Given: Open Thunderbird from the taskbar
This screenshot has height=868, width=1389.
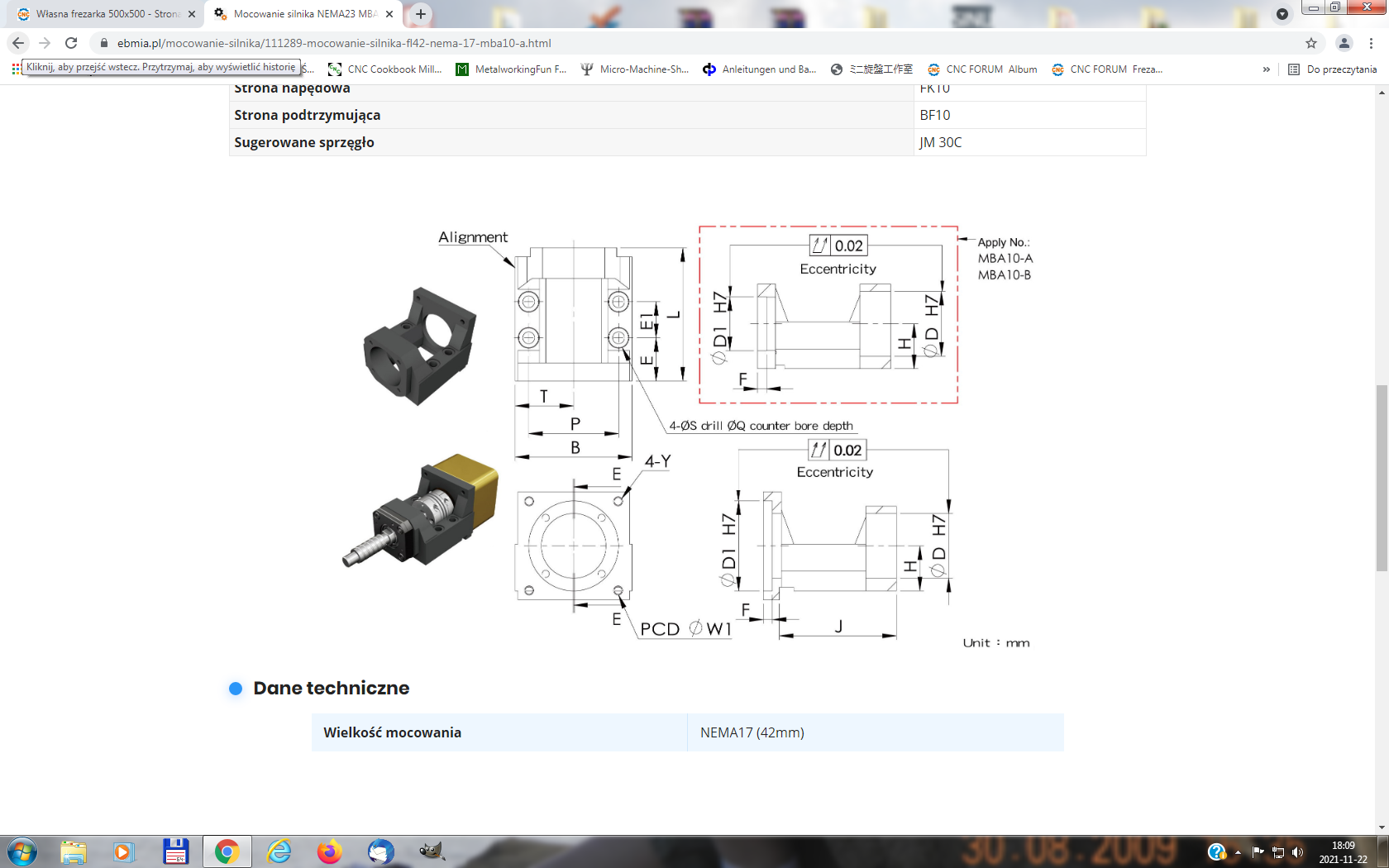Looking at the screenshot, I should [x=380, y=851].
